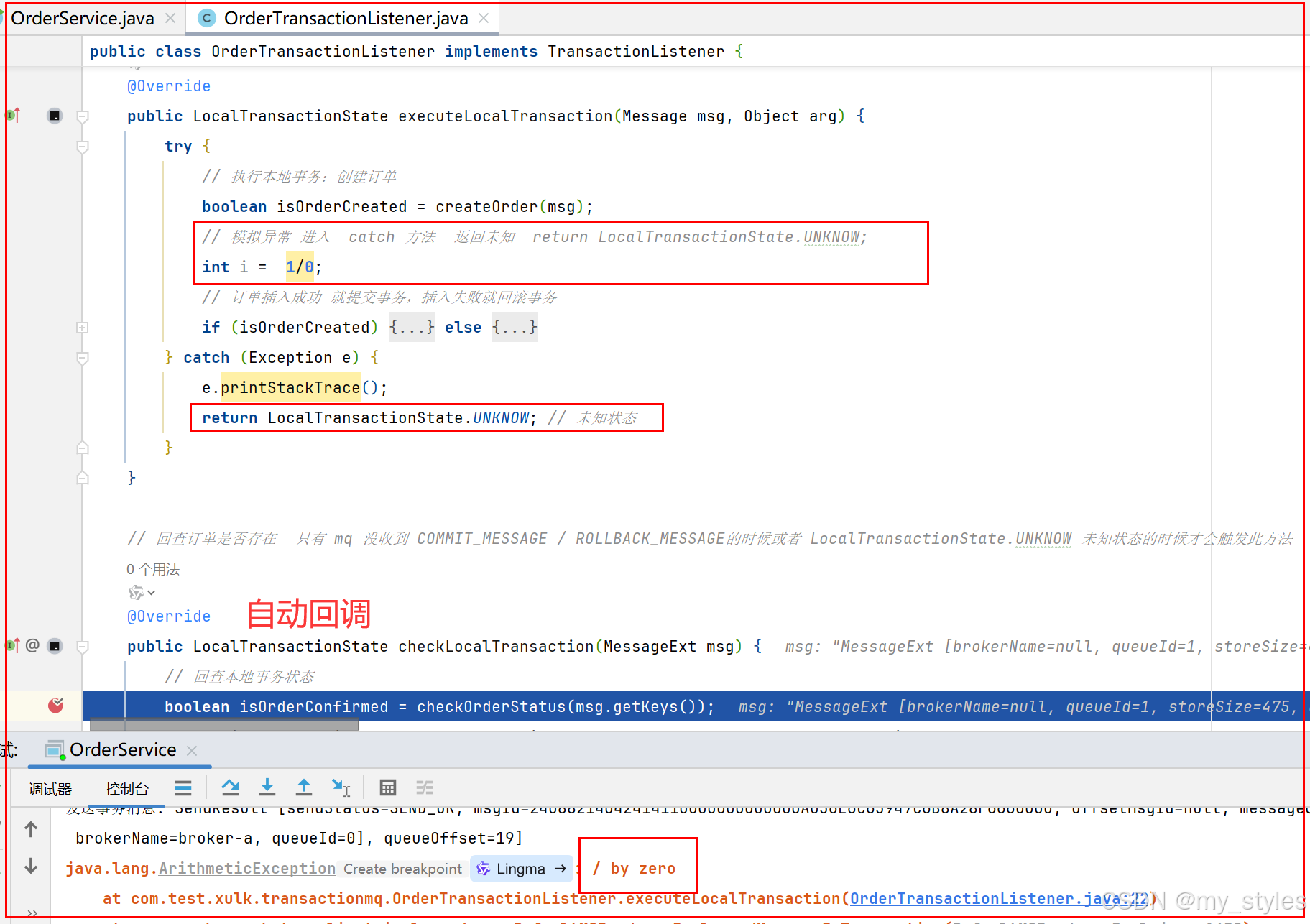Click the fold end marker of the catch block
1310x924 pixels.
click(x=83, y=448)
